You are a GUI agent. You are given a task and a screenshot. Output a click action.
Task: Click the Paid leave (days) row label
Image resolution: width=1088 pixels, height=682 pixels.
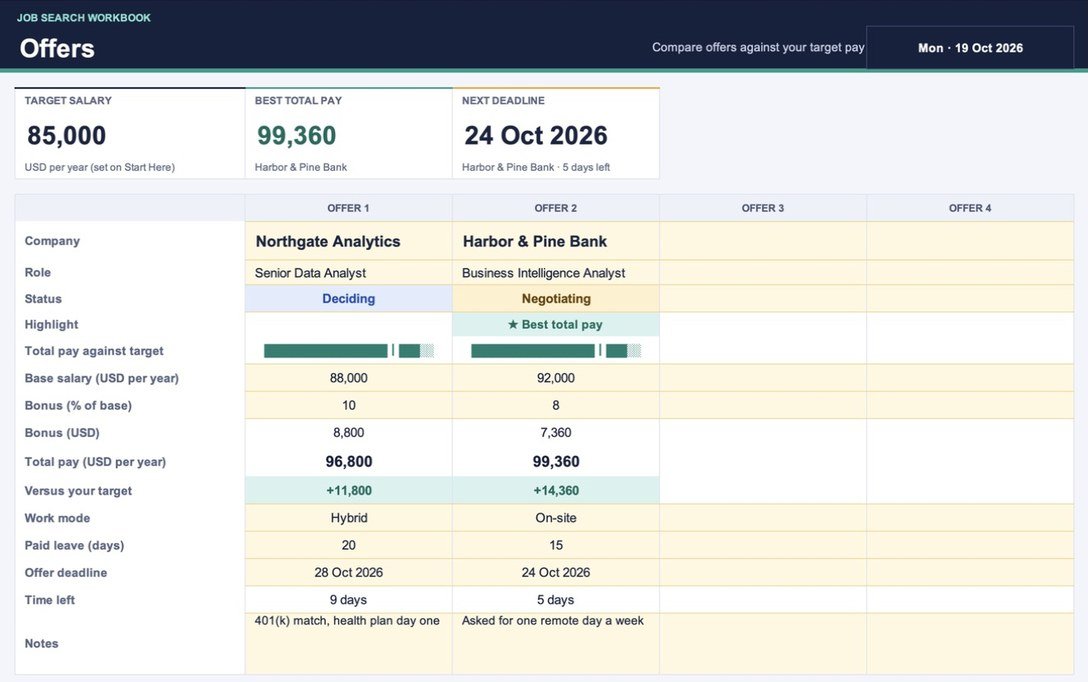click(x=74, y=545)
